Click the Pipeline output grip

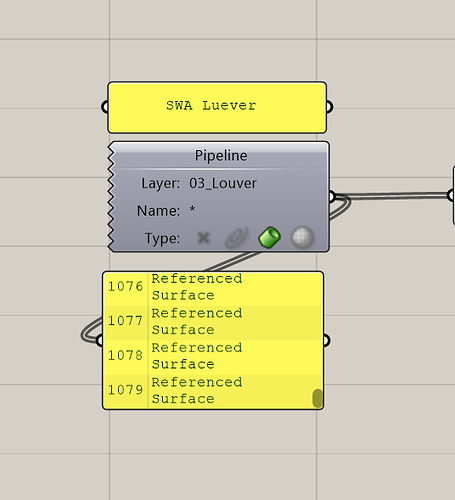point(331,196)
